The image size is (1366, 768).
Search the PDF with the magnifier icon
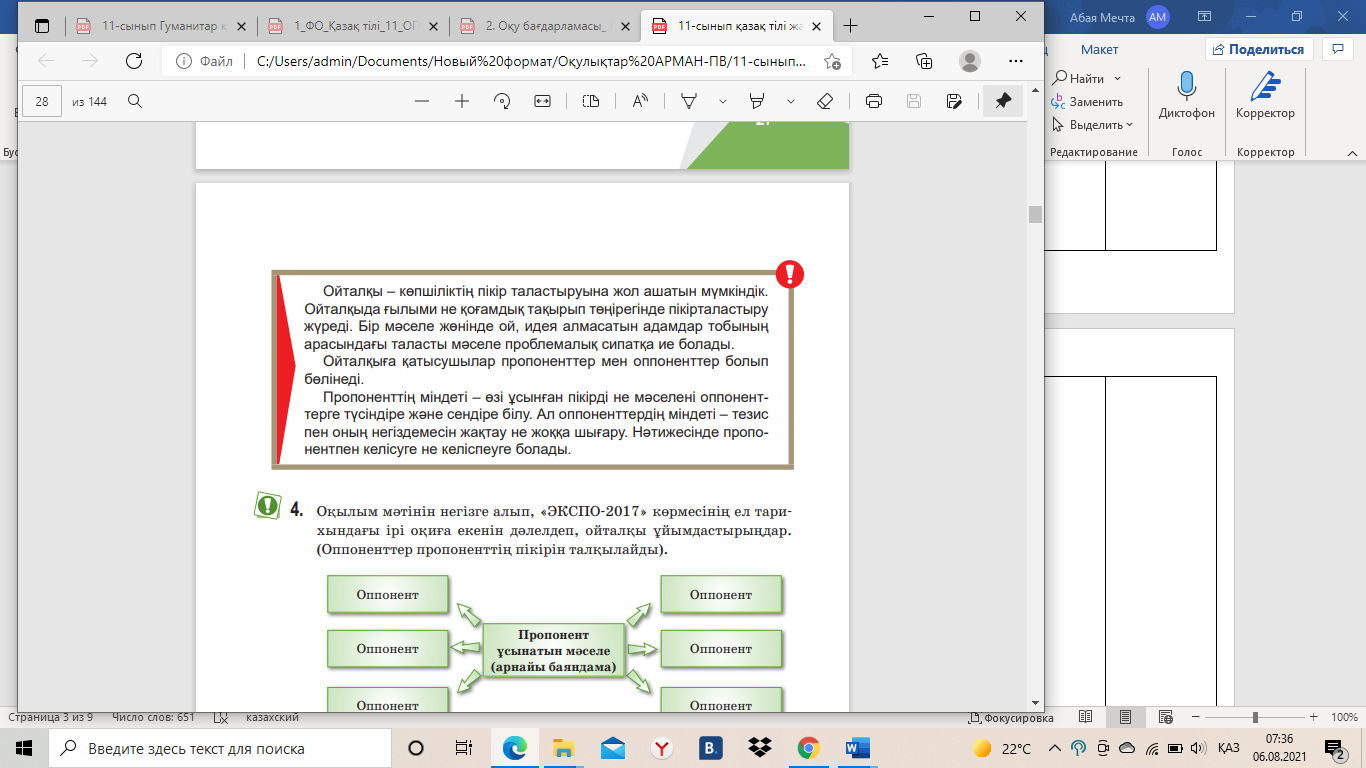(x=135, y=101)
